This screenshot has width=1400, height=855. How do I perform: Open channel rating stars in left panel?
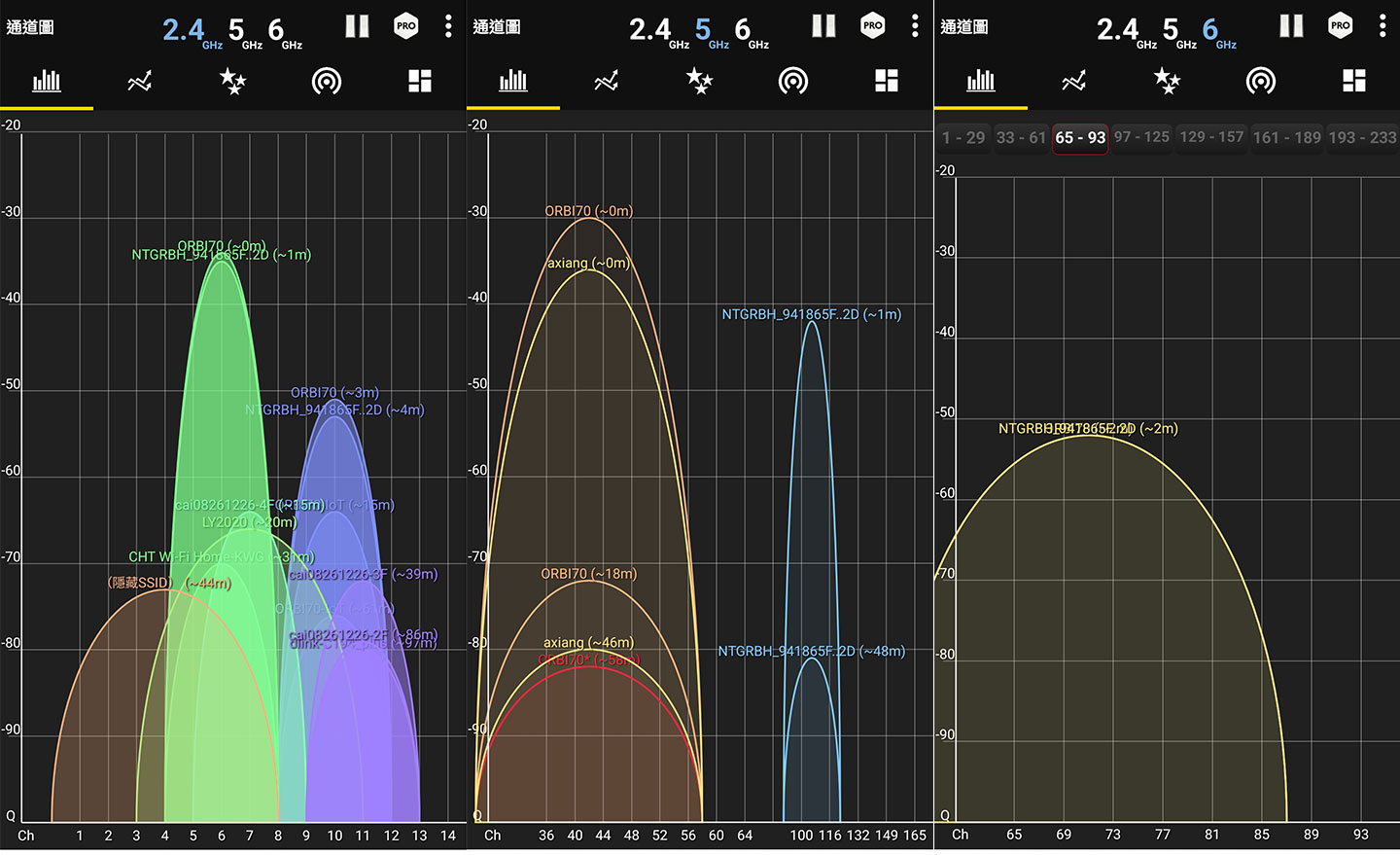[x=232, y=81]
